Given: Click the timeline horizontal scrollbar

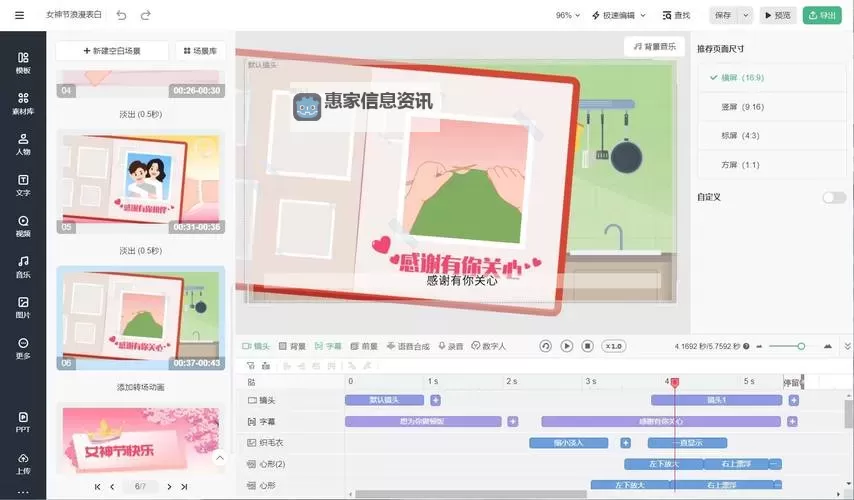Looking at the screenshot, I should coord(472,495).
